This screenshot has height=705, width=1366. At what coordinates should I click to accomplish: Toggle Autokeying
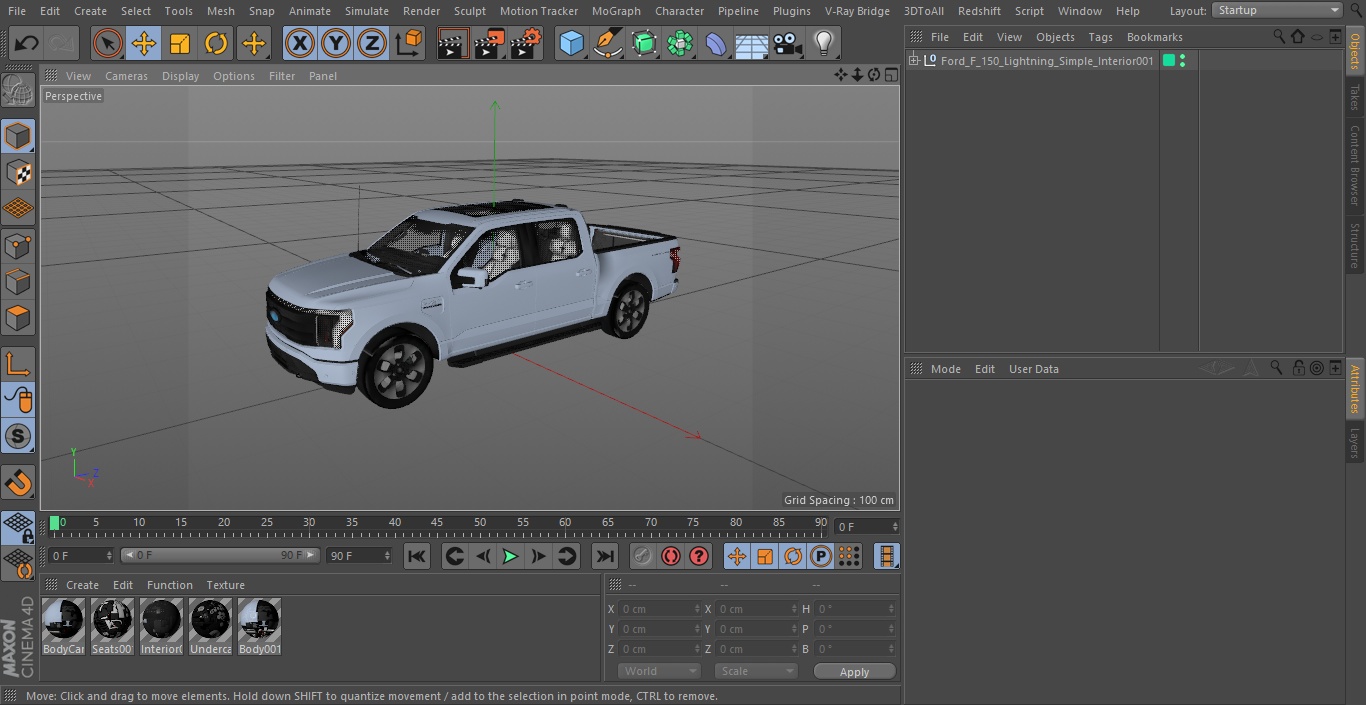pyautogui.click(x=671, y=556)
